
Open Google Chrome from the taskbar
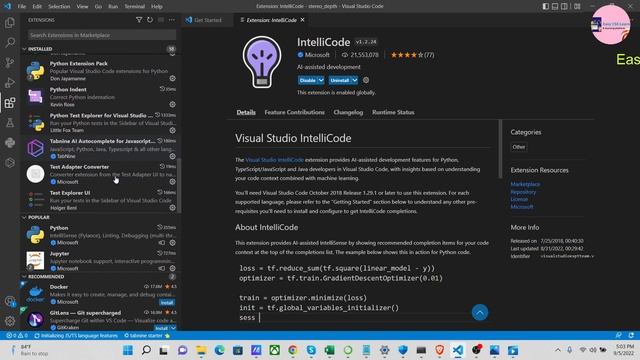click(x=293, y=350)
